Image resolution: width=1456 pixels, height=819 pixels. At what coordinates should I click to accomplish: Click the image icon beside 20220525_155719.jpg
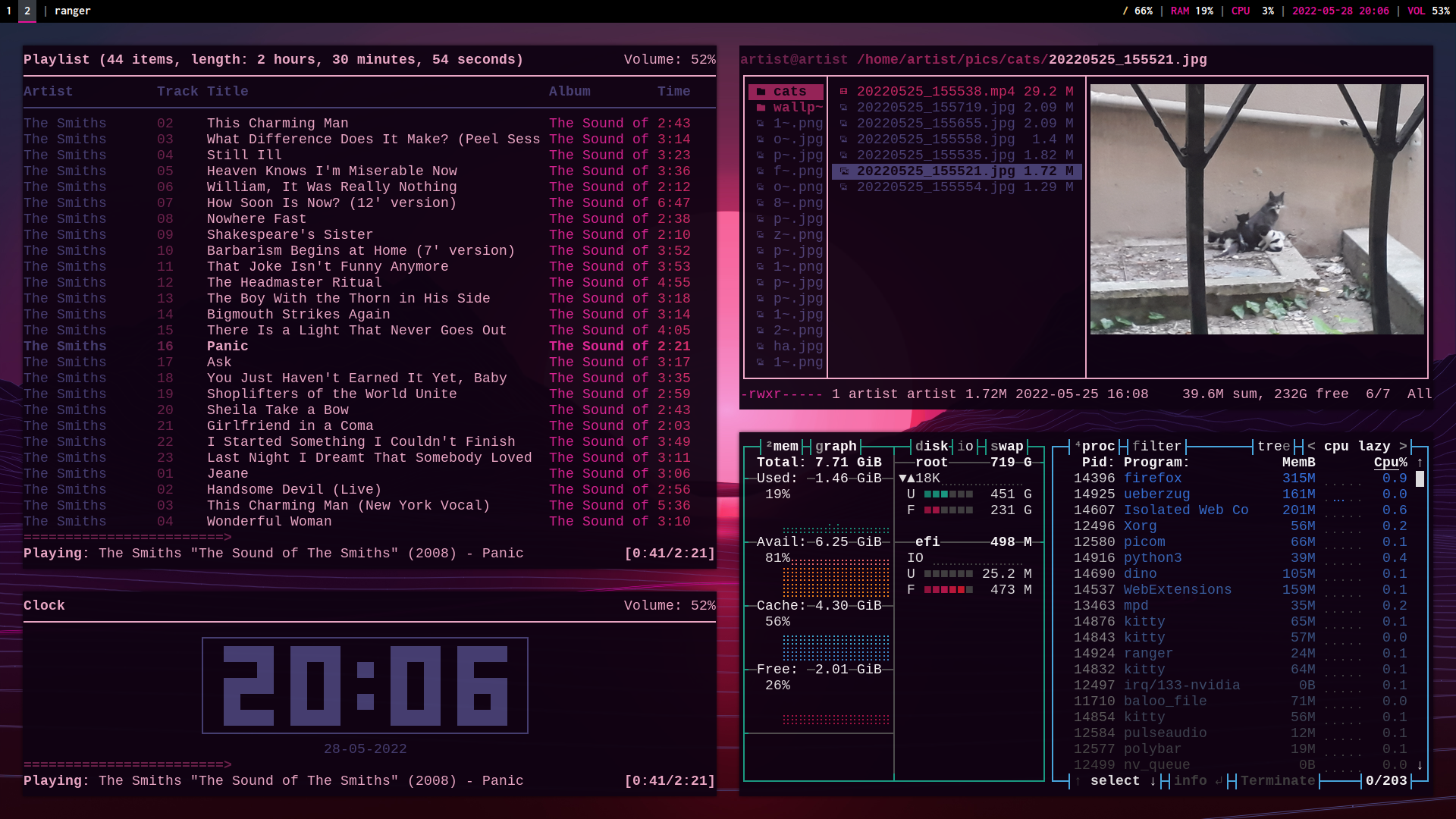tap(844, 108)
